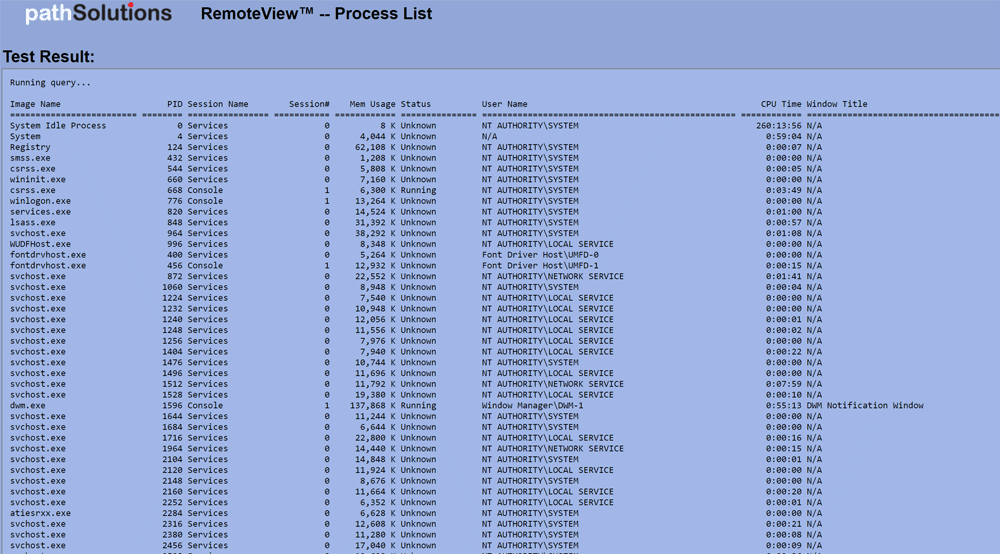Select the CPU Time column header
The image size is (1000, 554).
coord(780,104)
